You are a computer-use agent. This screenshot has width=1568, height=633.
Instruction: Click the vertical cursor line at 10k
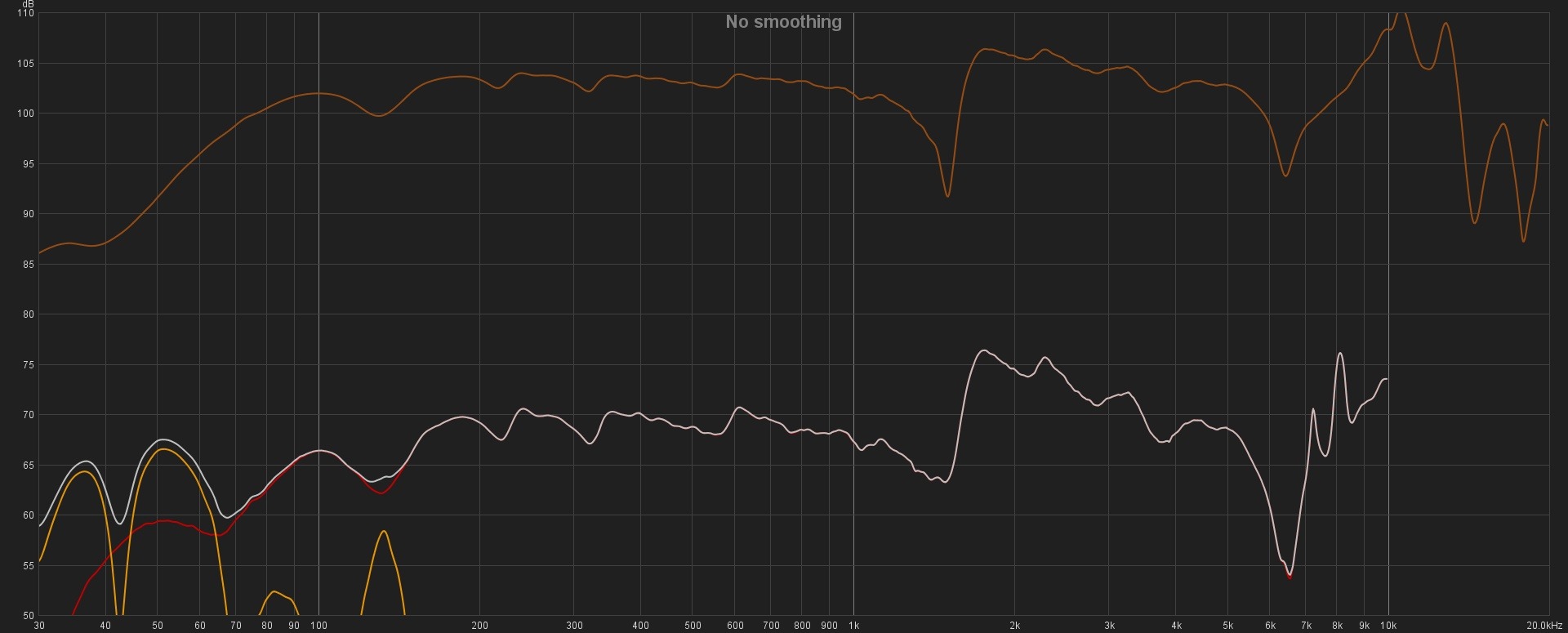click(1388, 314)
